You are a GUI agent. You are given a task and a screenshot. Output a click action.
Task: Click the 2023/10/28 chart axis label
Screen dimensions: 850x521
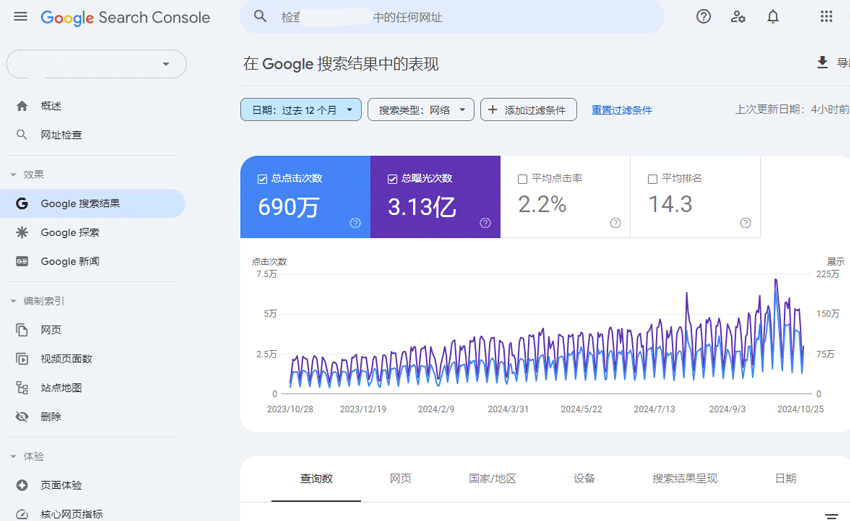(x=290, y=409)
